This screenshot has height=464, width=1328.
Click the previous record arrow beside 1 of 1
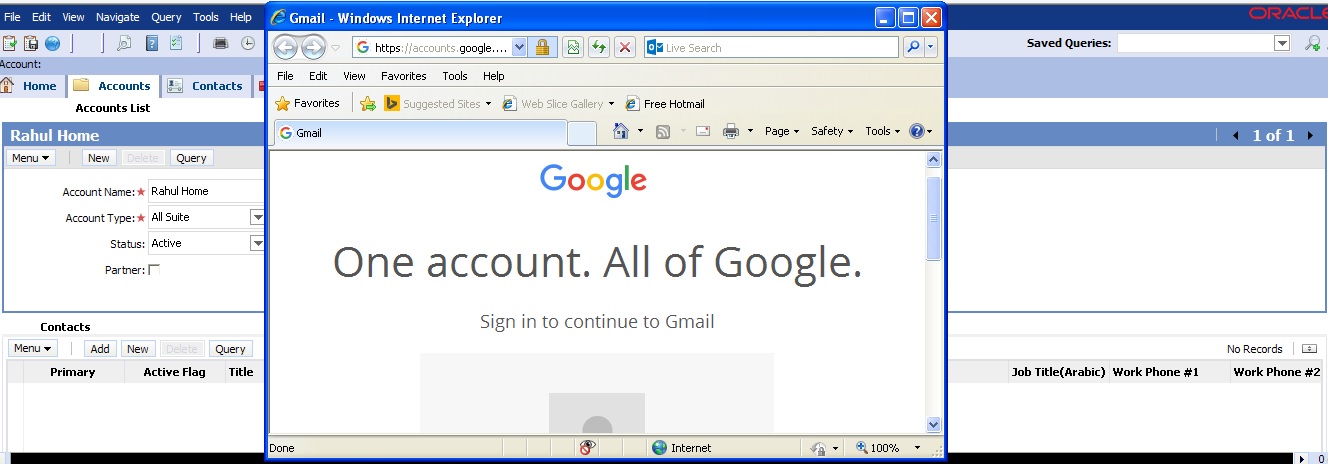pos(1236,136)
